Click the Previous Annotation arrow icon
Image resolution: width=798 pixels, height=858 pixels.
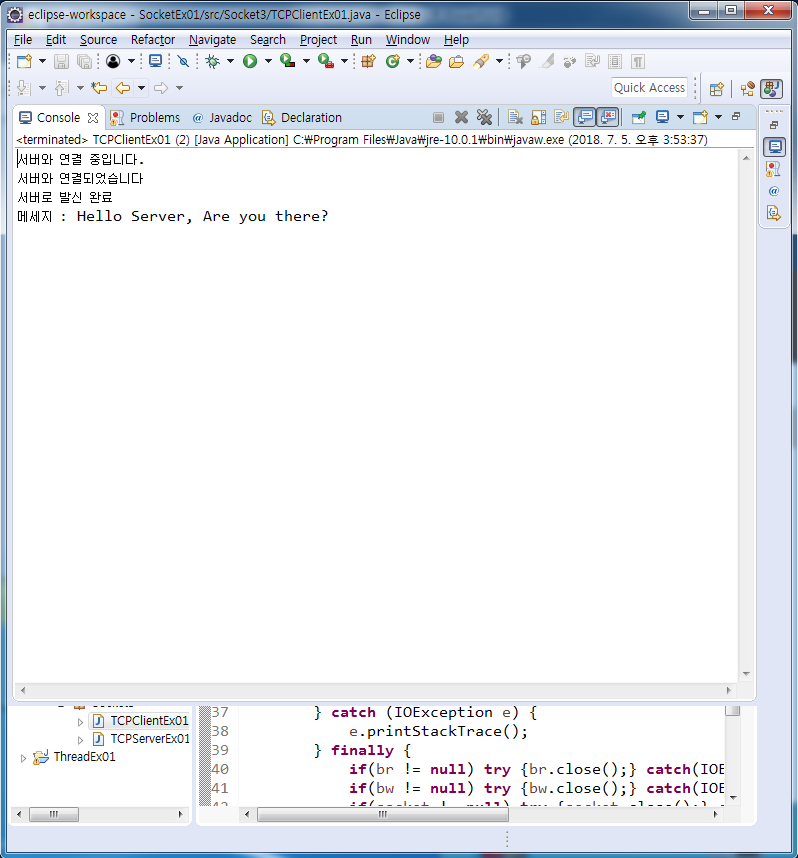point(61,88)
